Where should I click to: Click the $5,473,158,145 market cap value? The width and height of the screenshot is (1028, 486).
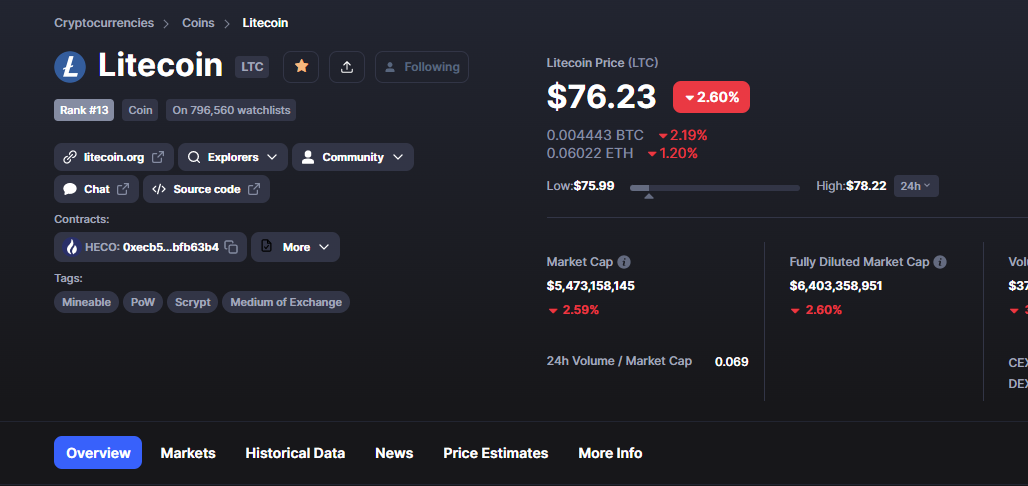pos(591,286)
